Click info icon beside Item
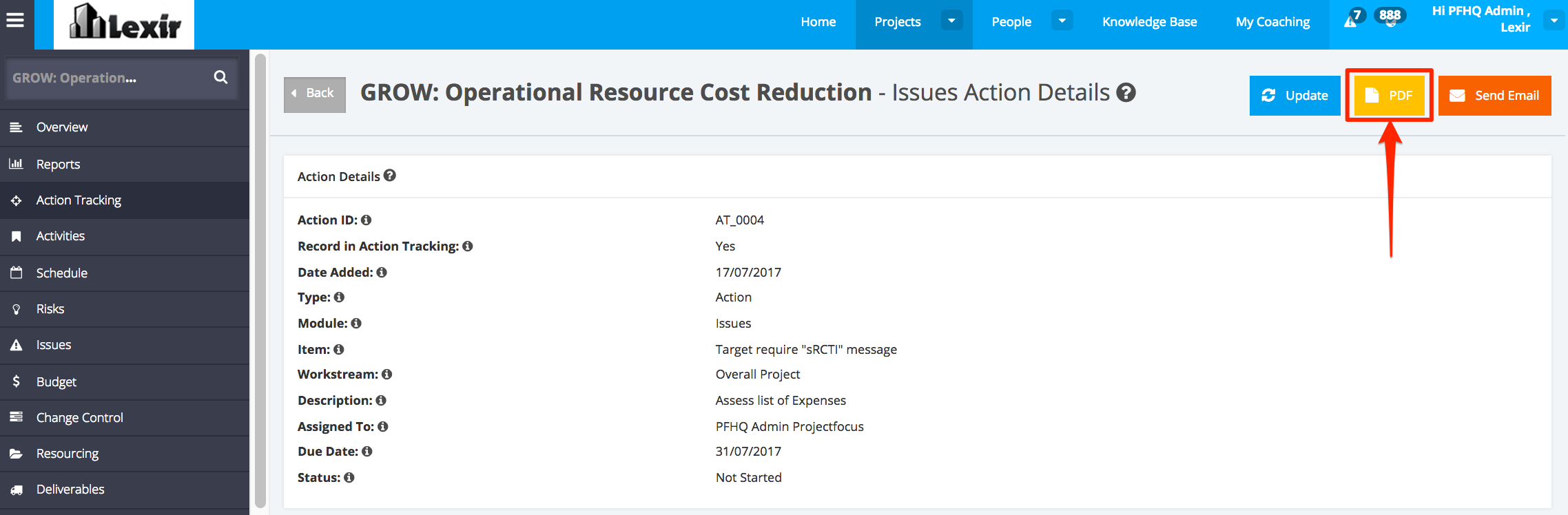Screen dimensions: 1568x515 [338, 350]
